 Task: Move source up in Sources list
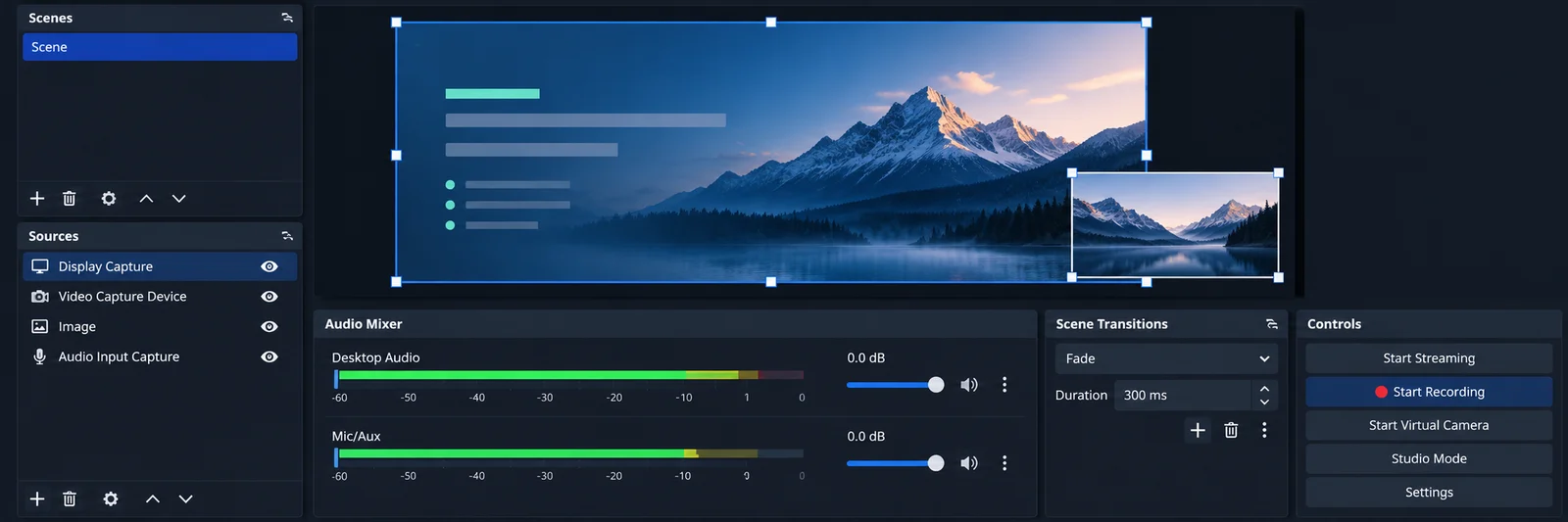(x=153, y=499)
